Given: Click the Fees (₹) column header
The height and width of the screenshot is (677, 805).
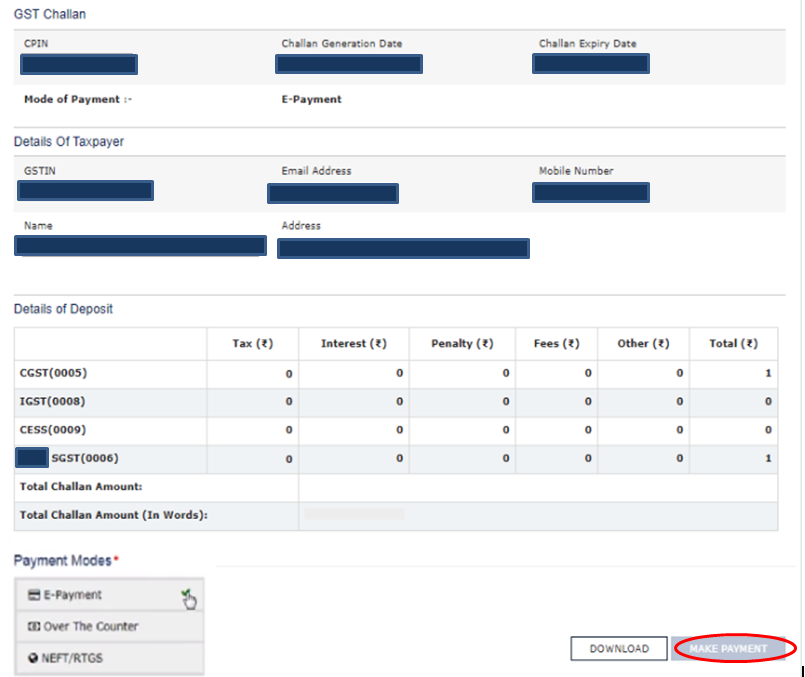Looking at the screenshot, I should pos(557,343).
